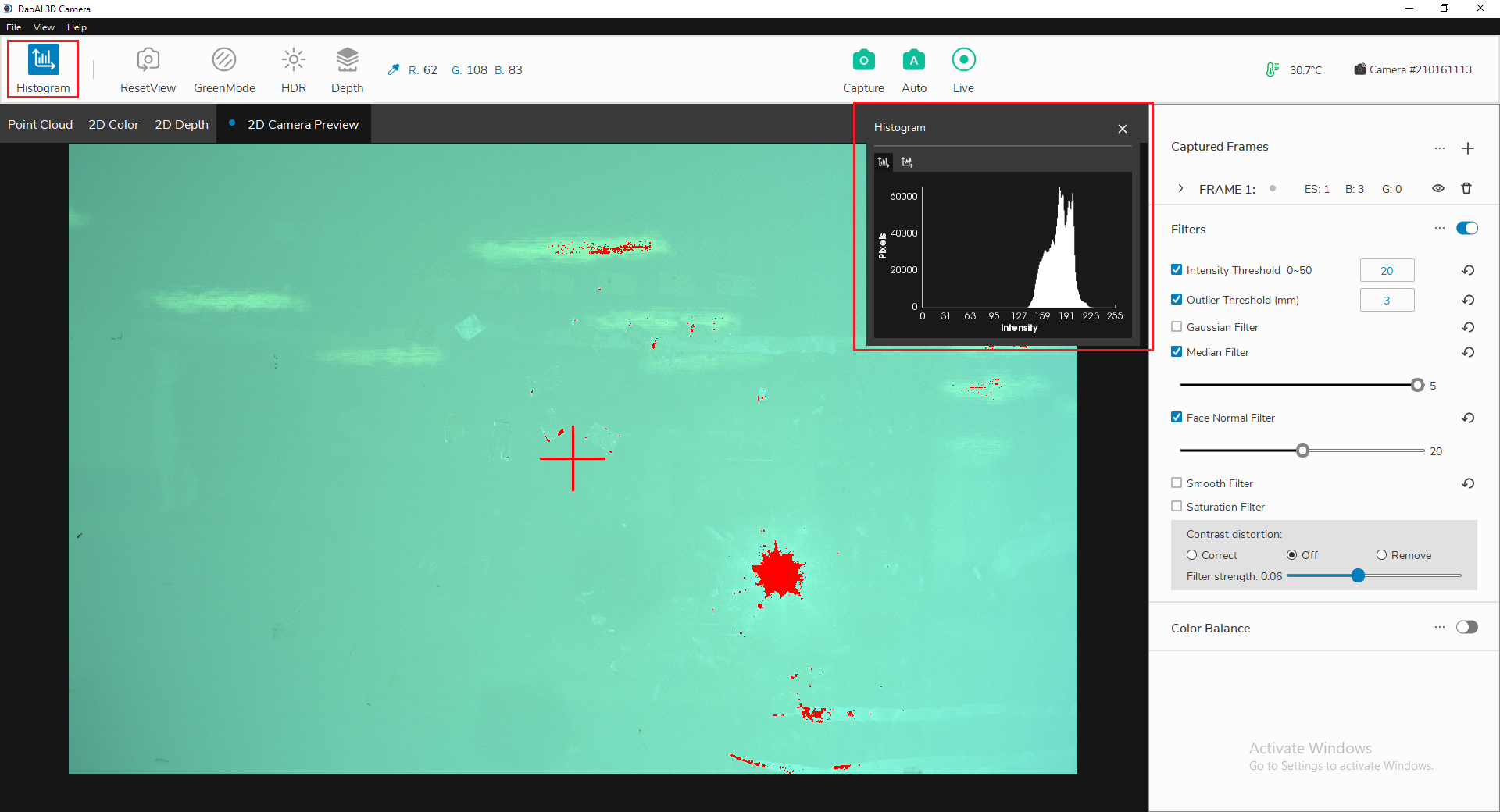
Task: Click the Filter strength slider handle
Action: 1358,576
